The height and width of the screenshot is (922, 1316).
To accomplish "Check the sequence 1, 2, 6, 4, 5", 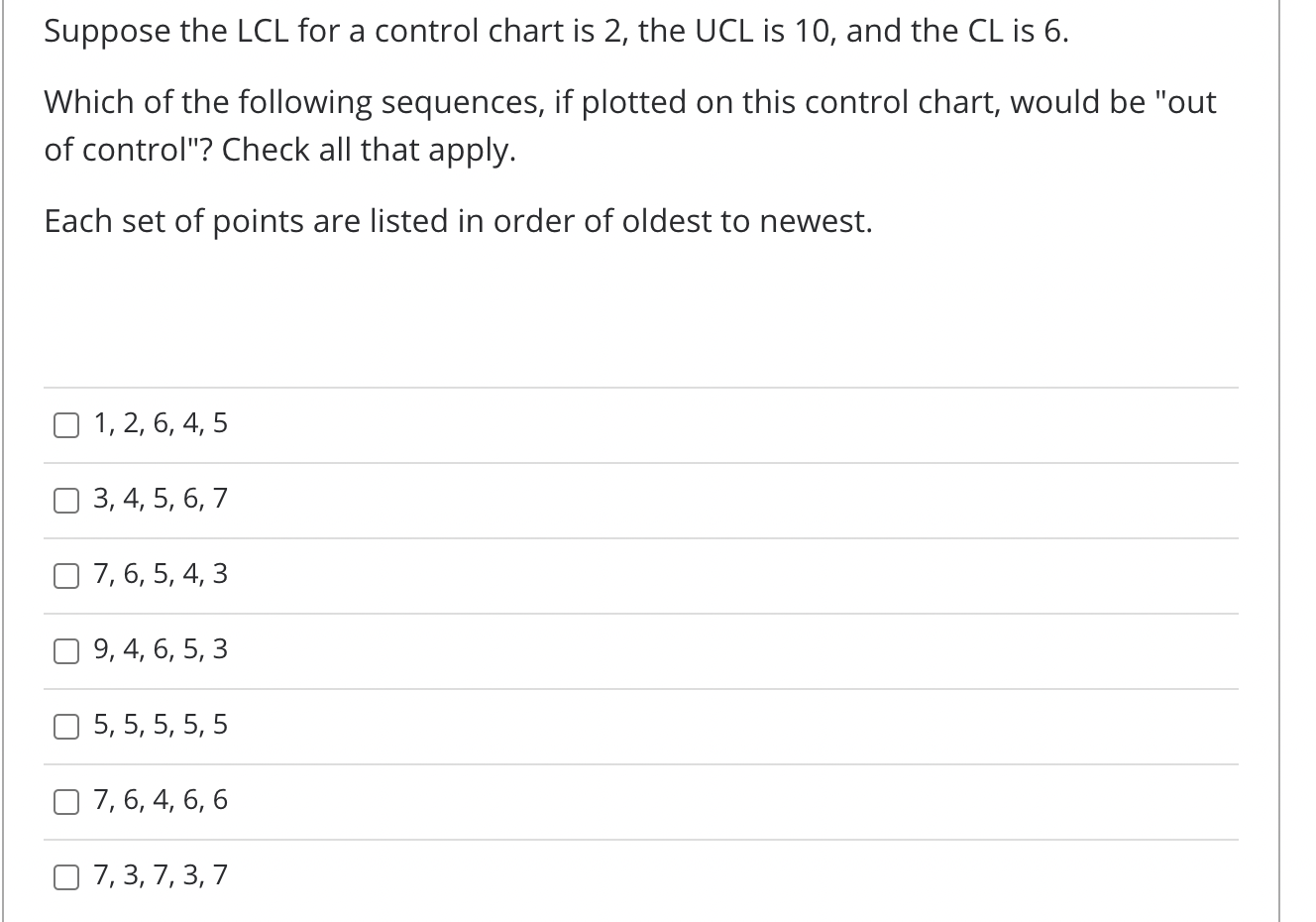I will tap(65, 424).
